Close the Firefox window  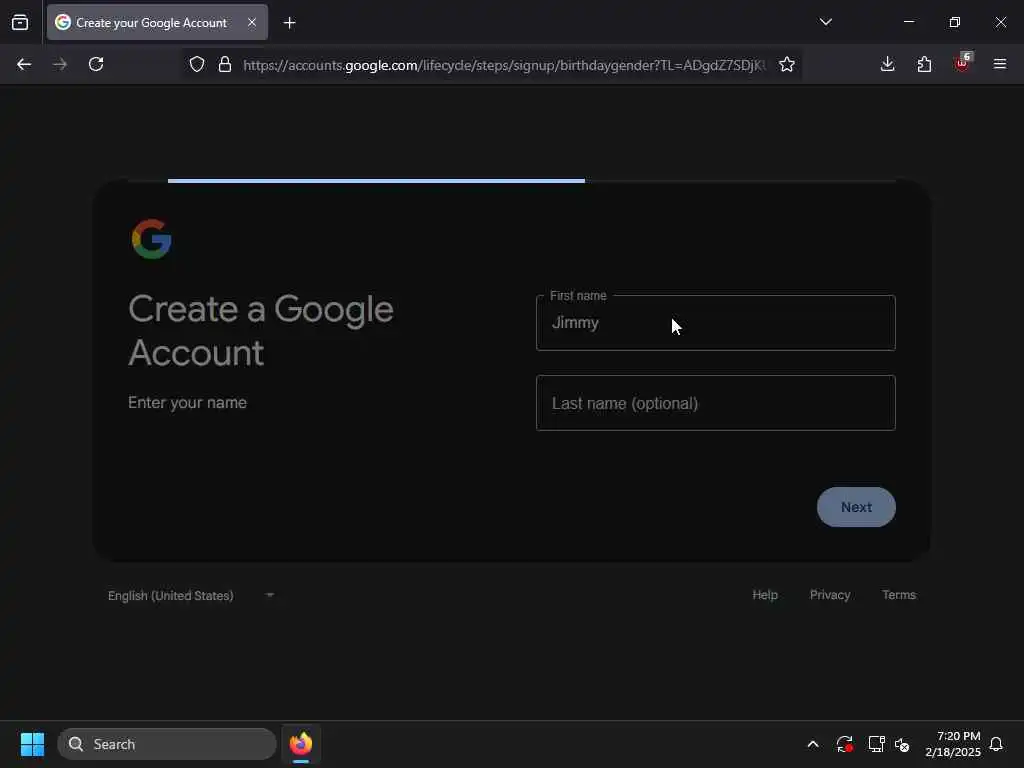click(1000, 22)
